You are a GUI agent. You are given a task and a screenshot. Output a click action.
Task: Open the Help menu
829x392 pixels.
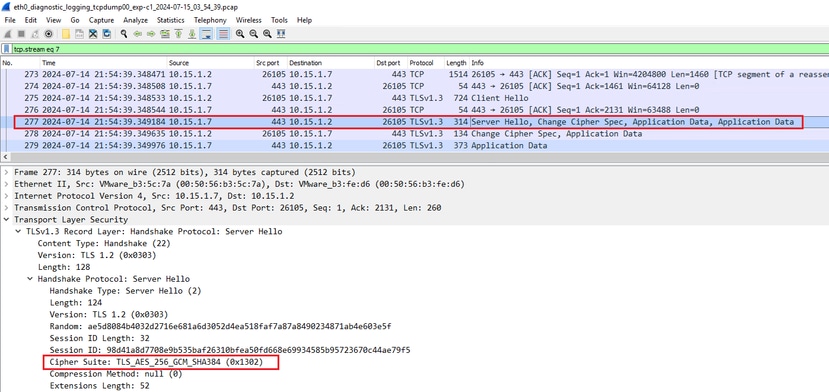(x=304, y=20)
